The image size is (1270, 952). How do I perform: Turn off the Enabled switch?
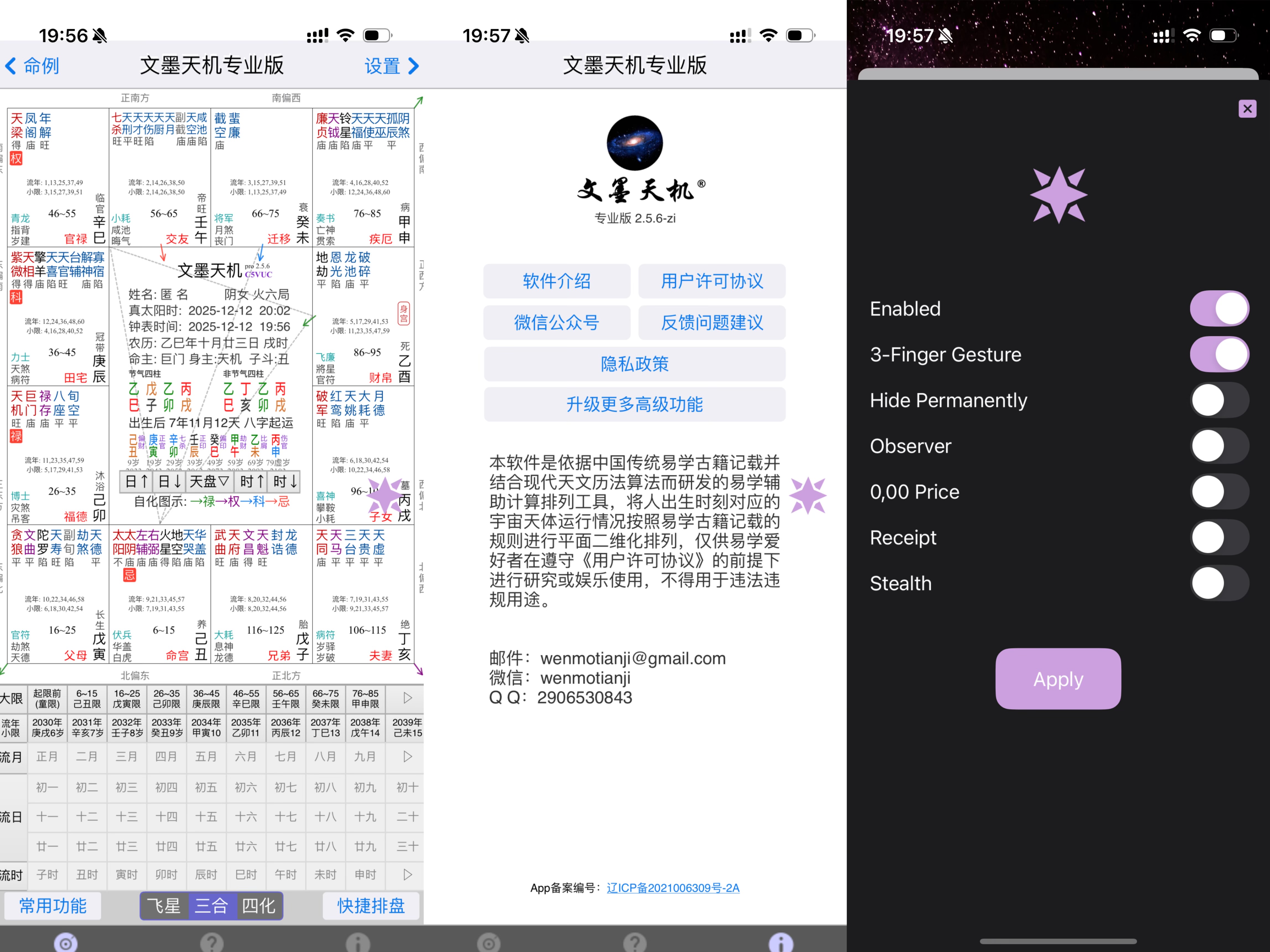[1219, 308]
